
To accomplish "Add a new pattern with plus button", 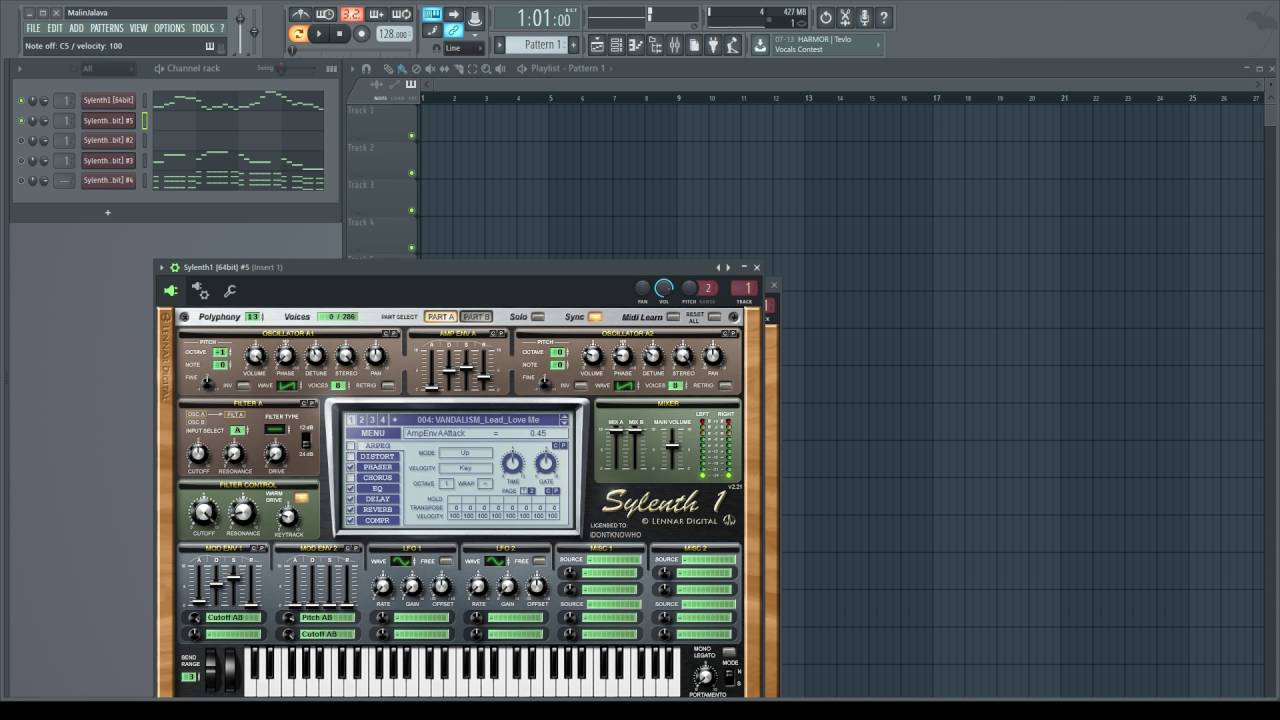I will point(574,45).
